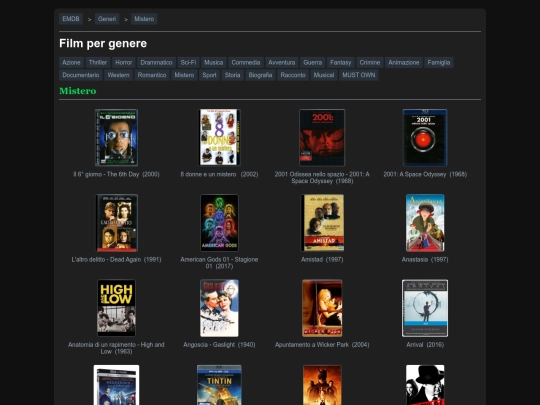Choose the Drammatico genre

(156, 62)
